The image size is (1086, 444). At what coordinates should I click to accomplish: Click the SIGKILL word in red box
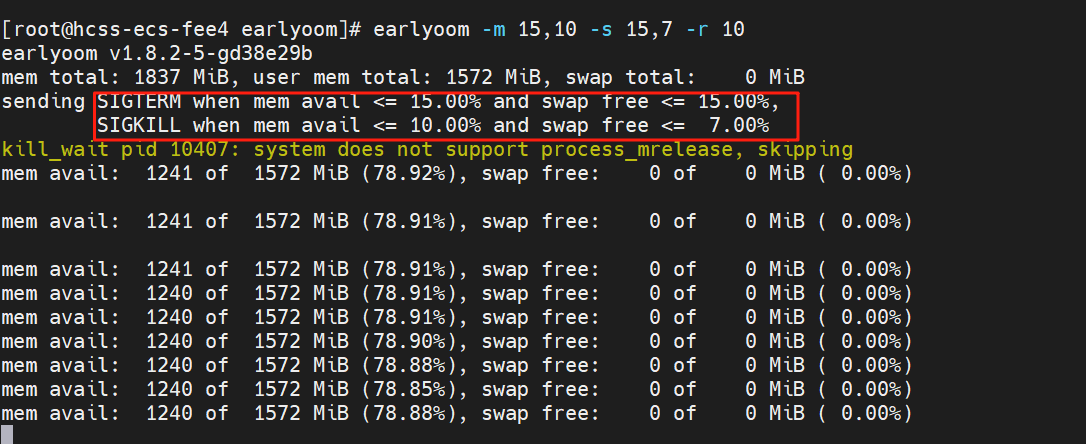pos(139,126)
